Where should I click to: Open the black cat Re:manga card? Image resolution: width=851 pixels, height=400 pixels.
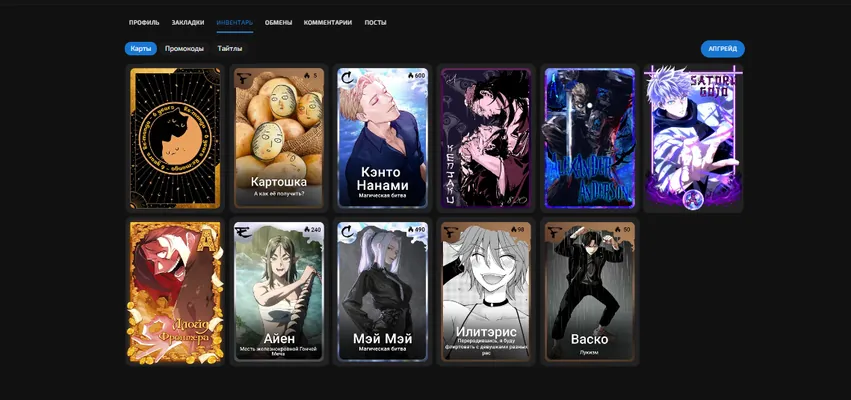point(175,138)
